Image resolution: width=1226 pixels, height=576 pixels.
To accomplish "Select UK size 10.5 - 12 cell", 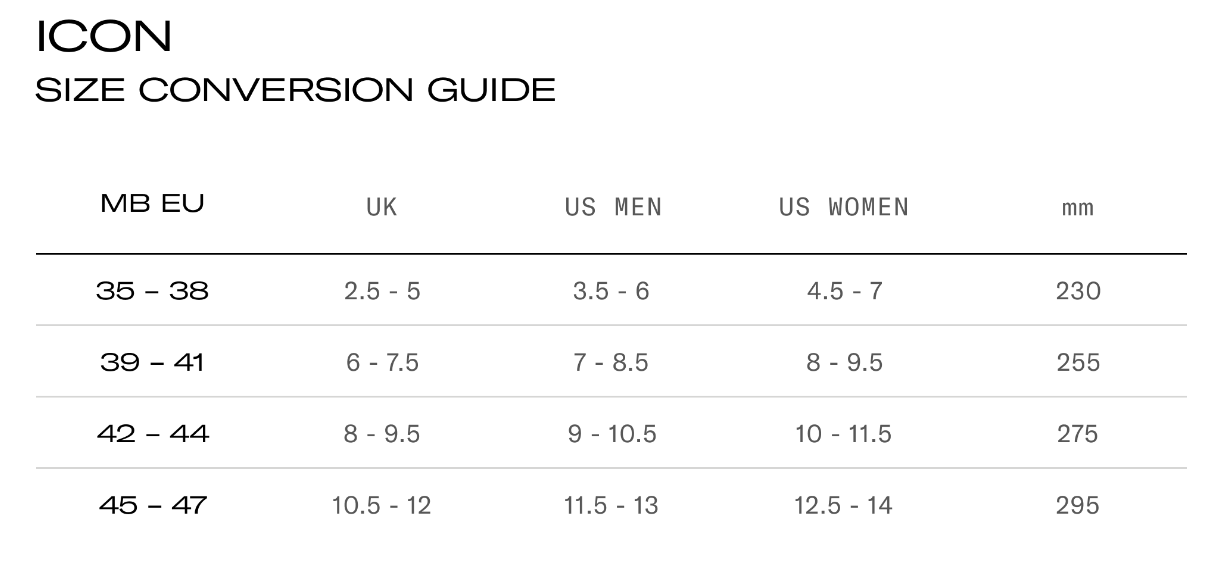I will (382, 505).
